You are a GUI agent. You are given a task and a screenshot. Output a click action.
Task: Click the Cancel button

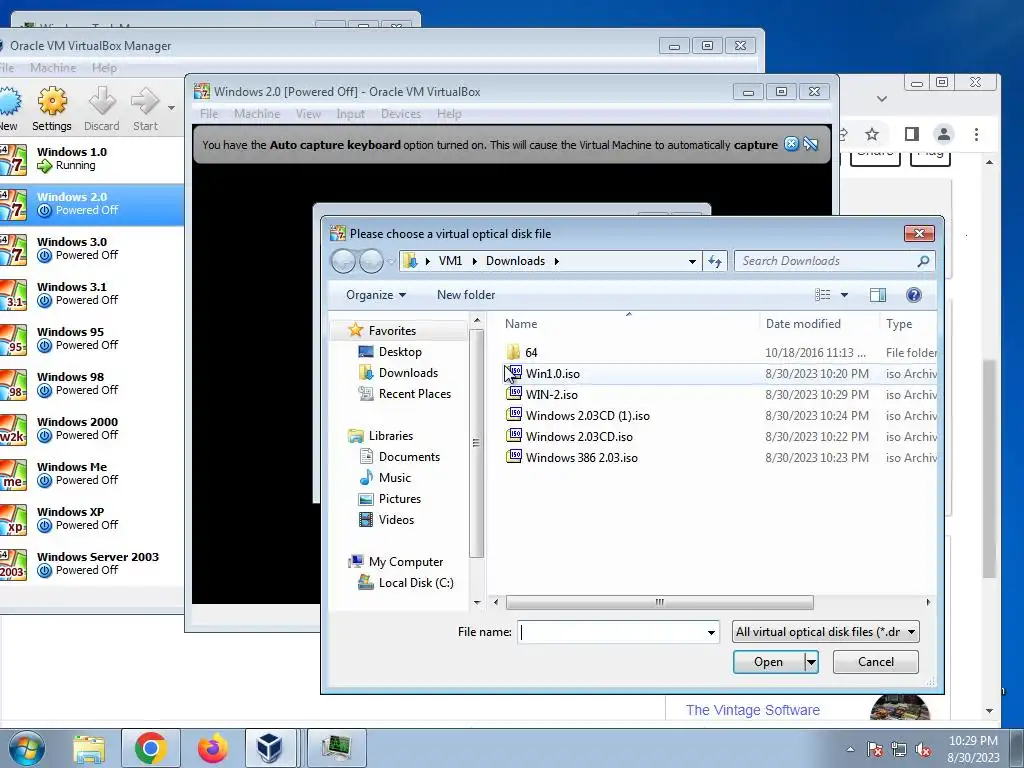(x=876, y=662)
